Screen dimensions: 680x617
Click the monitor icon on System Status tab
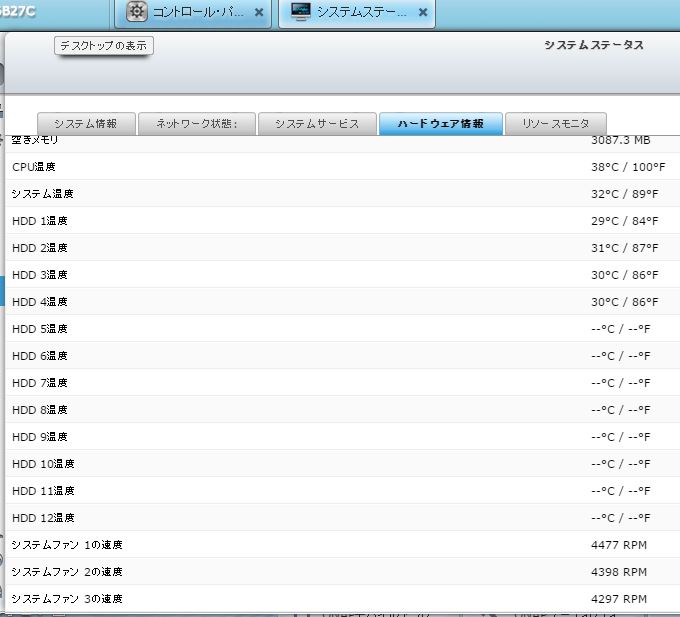click(x=301, y=12)
